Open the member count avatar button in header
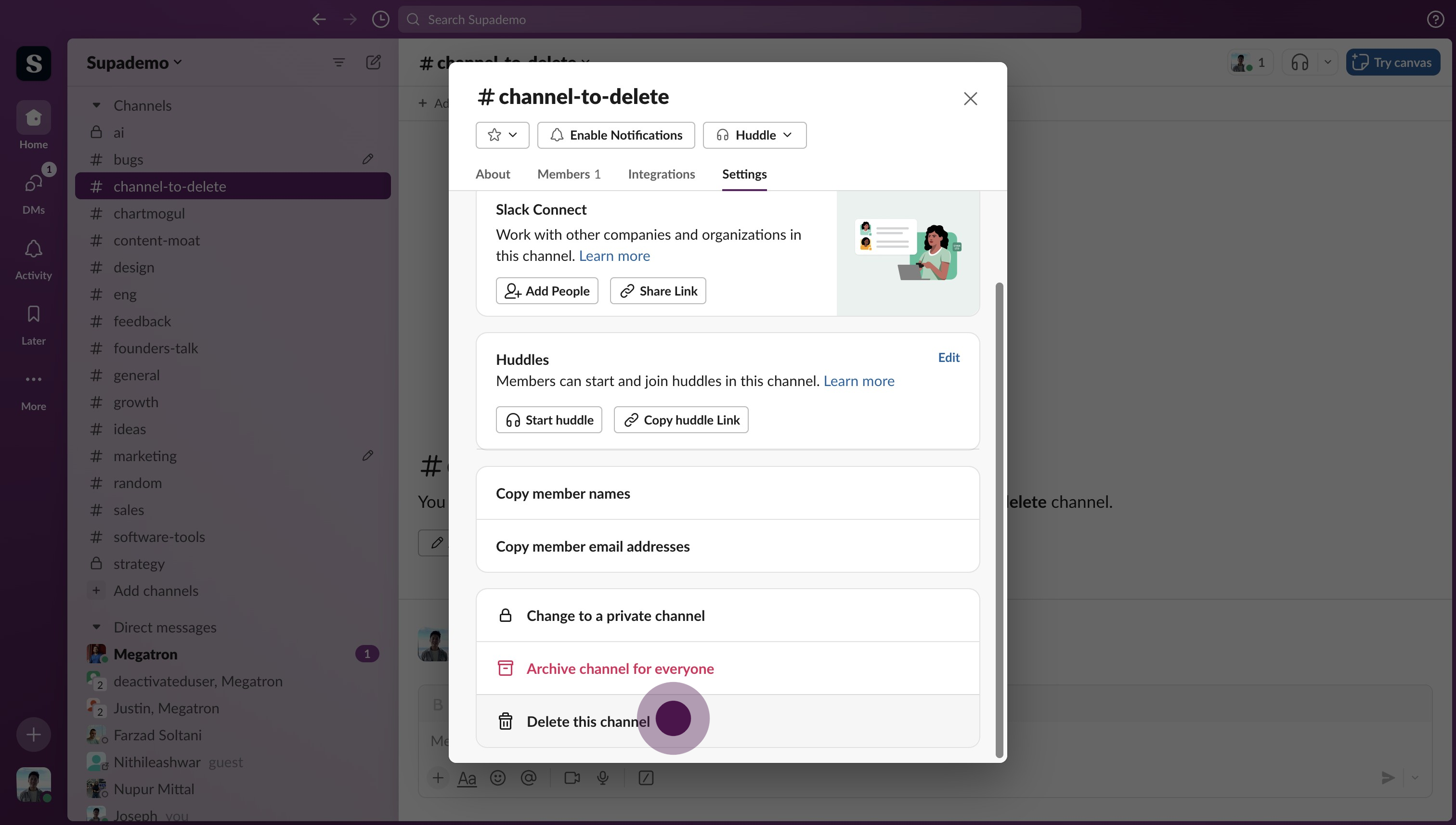 (1250, 62)
